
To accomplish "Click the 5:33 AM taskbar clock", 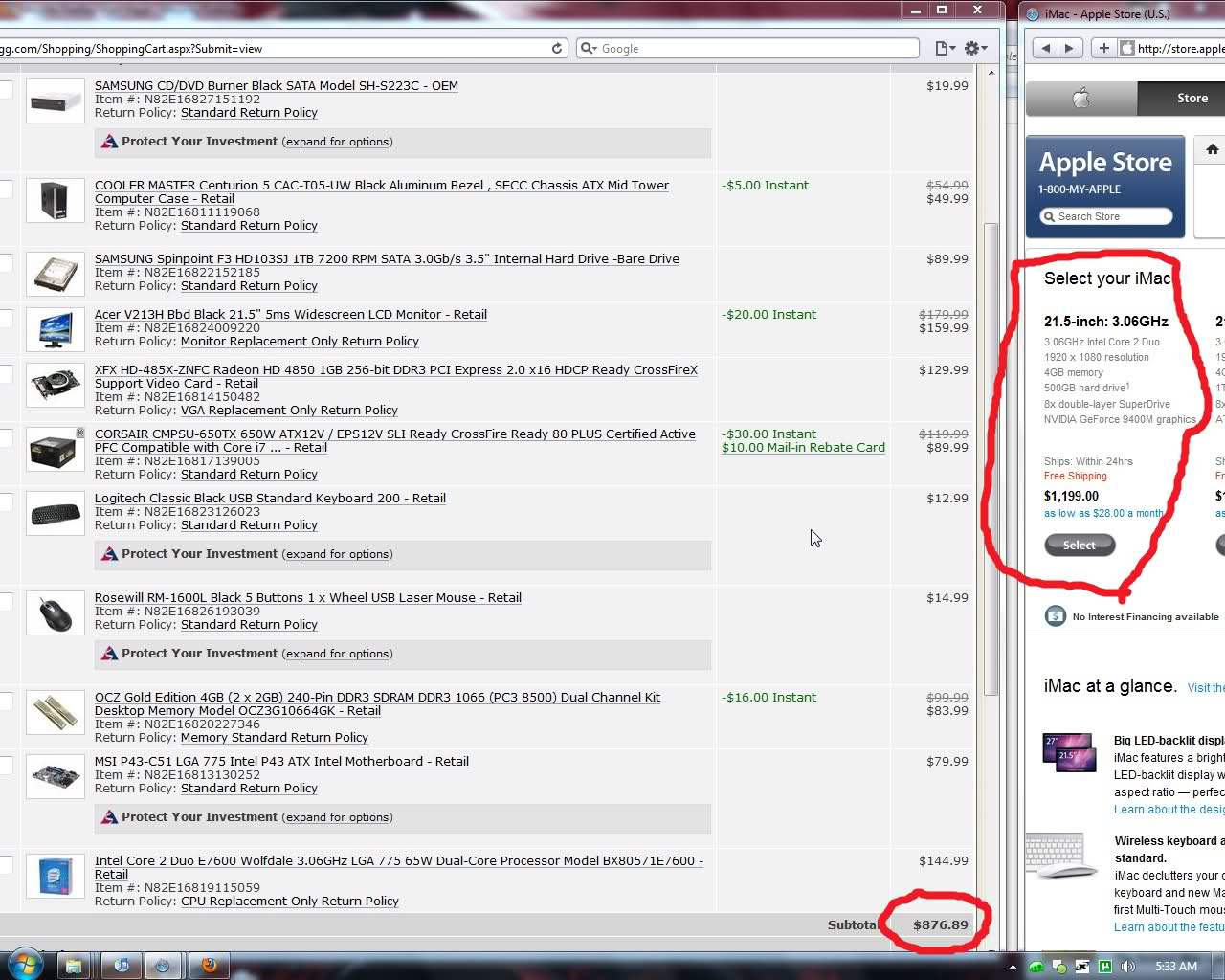I will pos(1175,967).
